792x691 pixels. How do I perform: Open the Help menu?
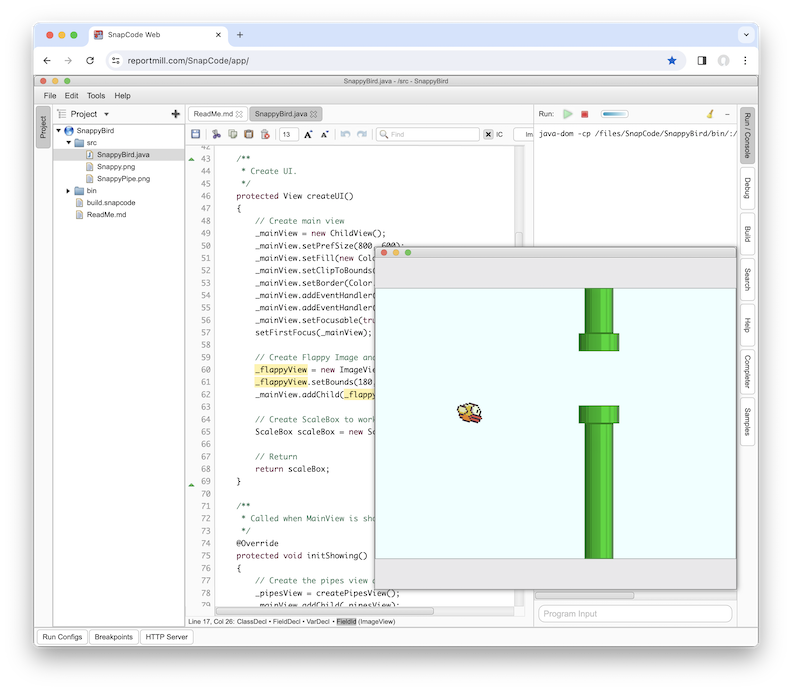click(122, 95)
